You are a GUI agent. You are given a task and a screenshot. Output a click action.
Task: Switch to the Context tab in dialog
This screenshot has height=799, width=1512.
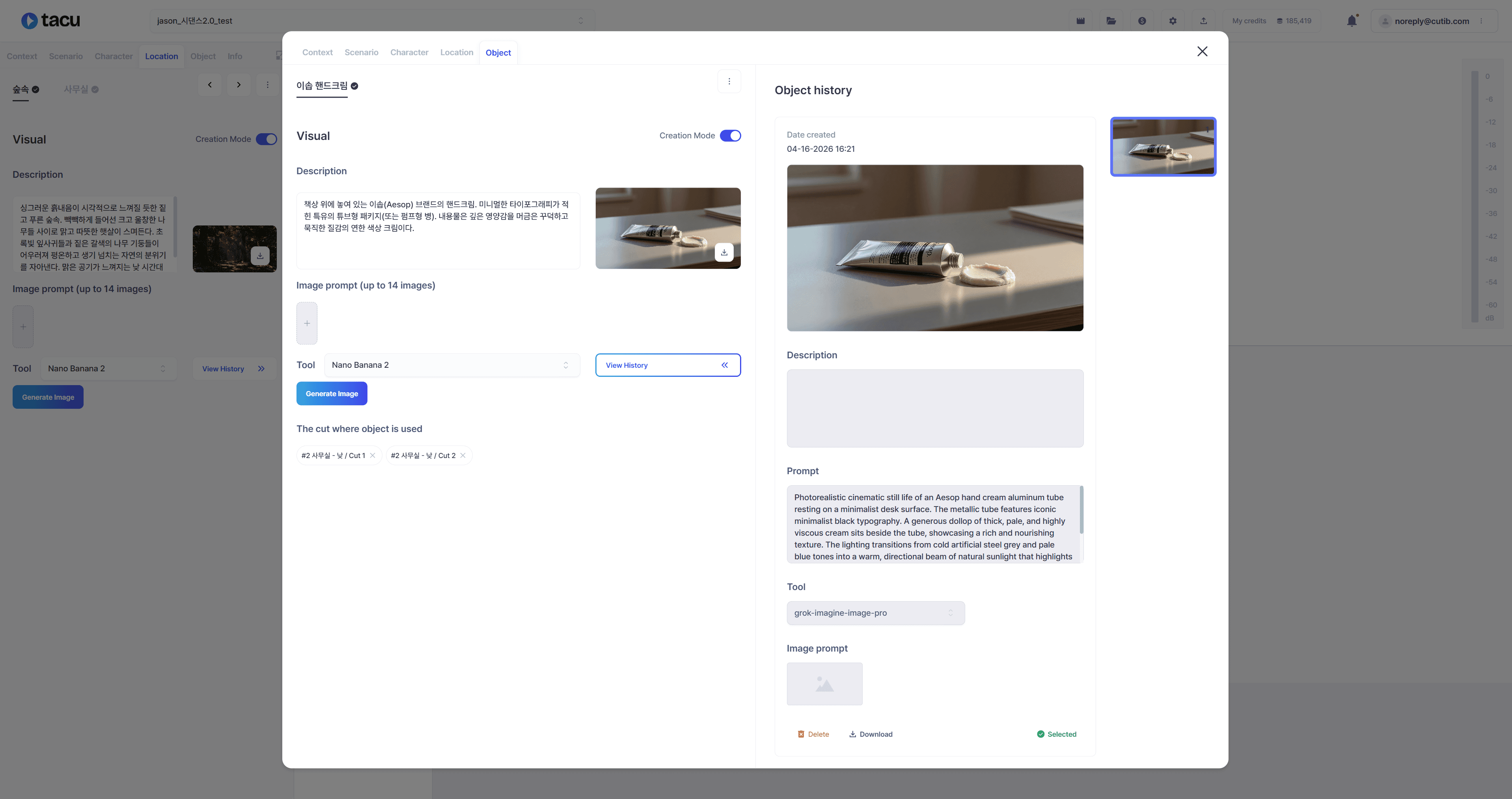point(317,53)
